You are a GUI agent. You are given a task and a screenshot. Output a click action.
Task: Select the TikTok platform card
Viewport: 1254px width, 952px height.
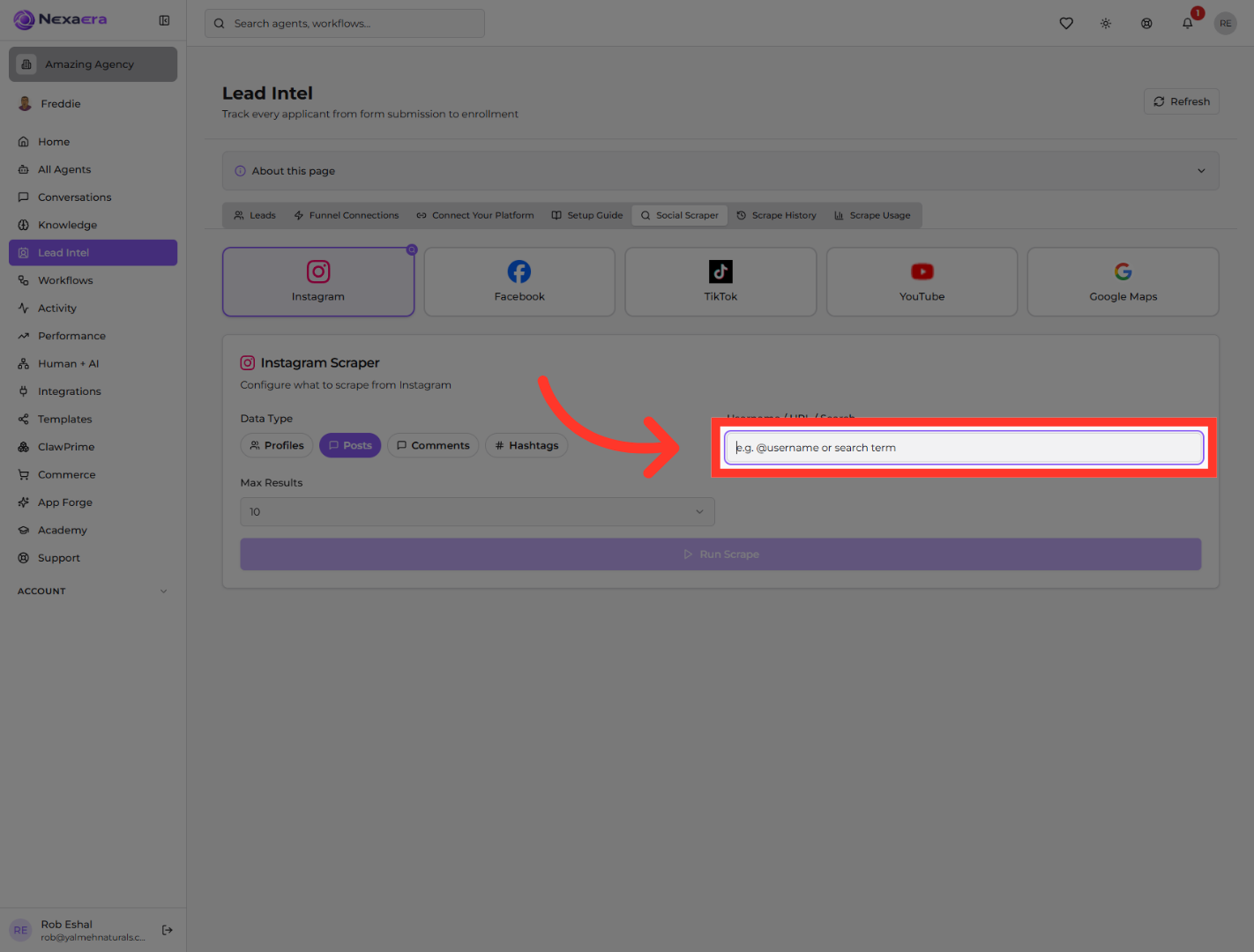[x=720, y=282]
